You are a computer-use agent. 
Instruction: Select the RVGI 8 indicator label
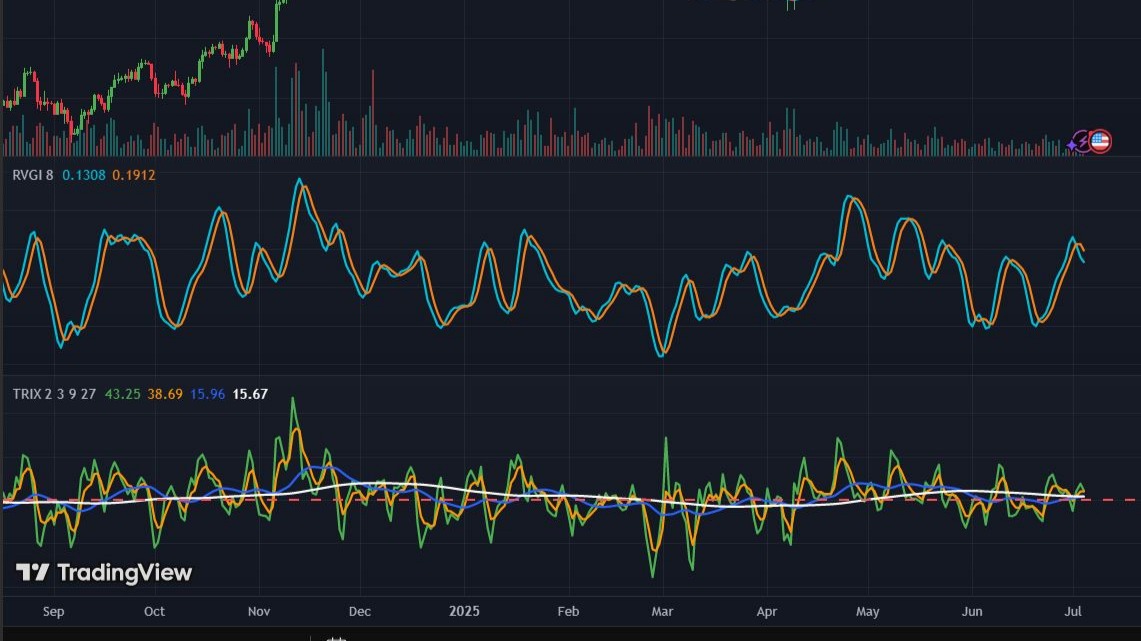pyautogui.click(x=33, y=175)
